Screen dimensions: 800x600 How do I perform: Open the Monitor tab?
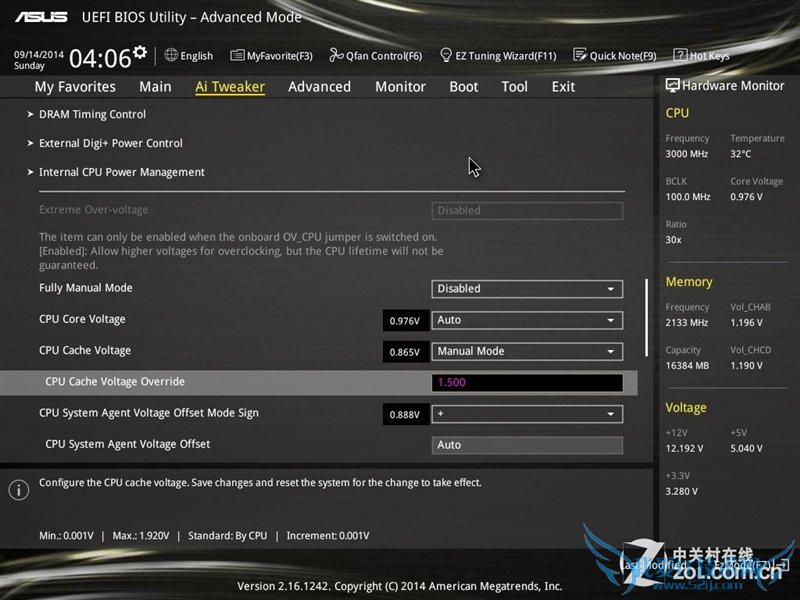401,87
